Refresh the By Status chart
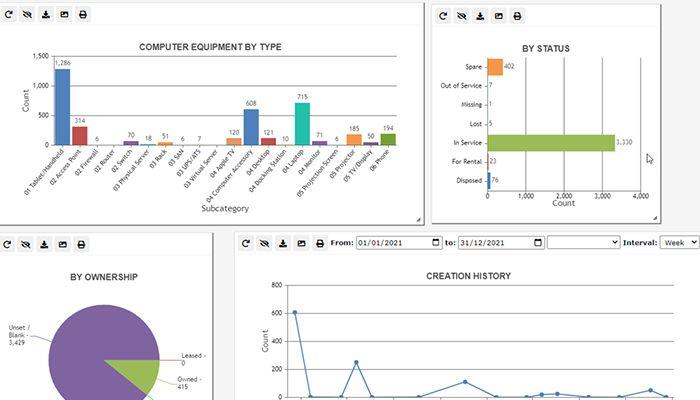The height and width of the screenshot is (400, 700). (x=443, y=16)
